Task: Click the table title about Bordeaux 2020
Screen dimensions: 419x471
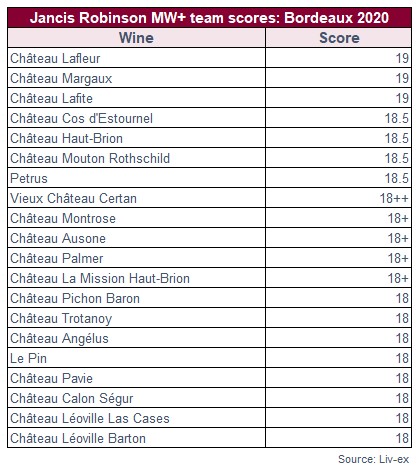Action: click(209, 18)
